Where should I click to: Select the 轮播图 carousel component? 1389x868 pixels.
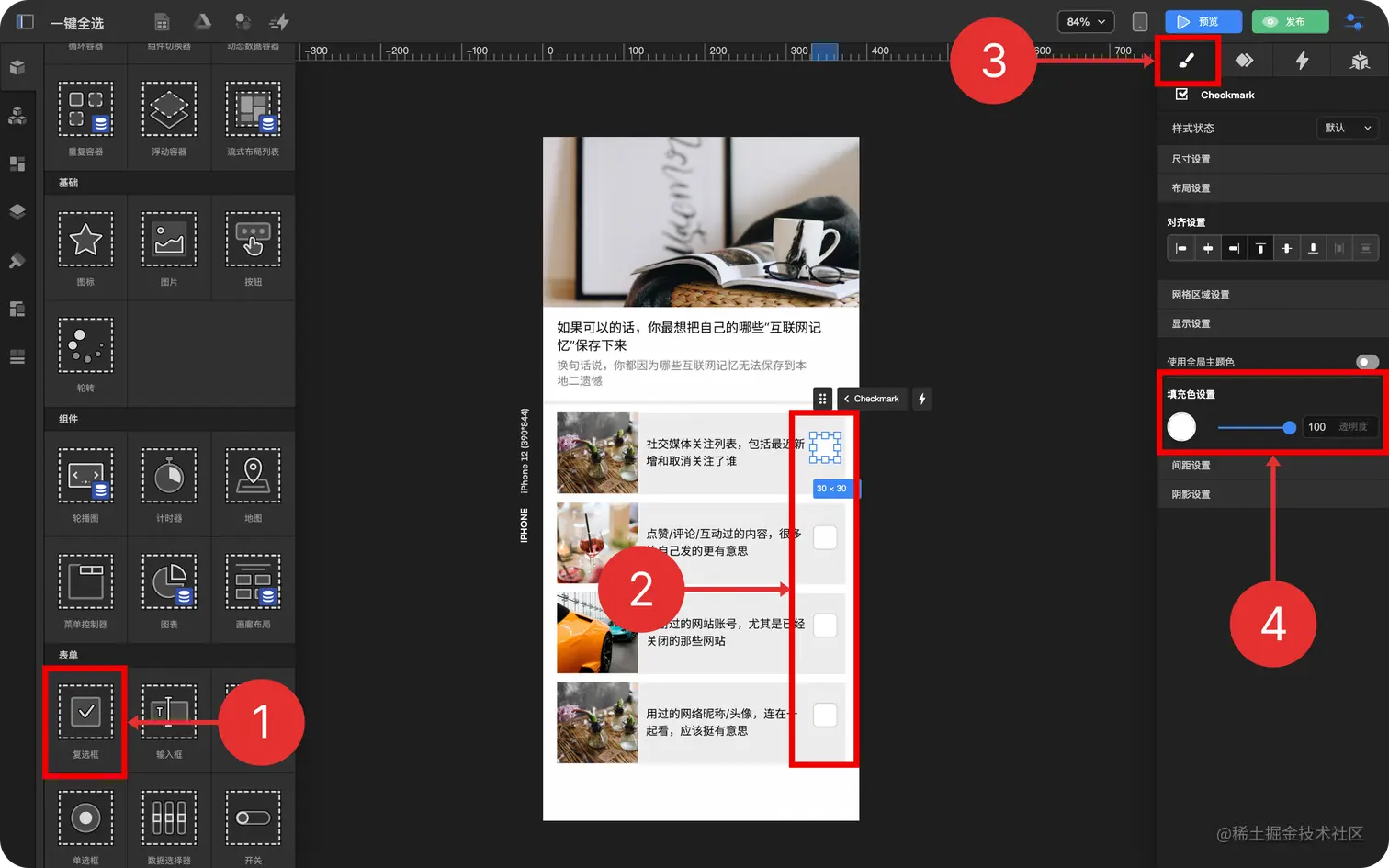[85, 483]
